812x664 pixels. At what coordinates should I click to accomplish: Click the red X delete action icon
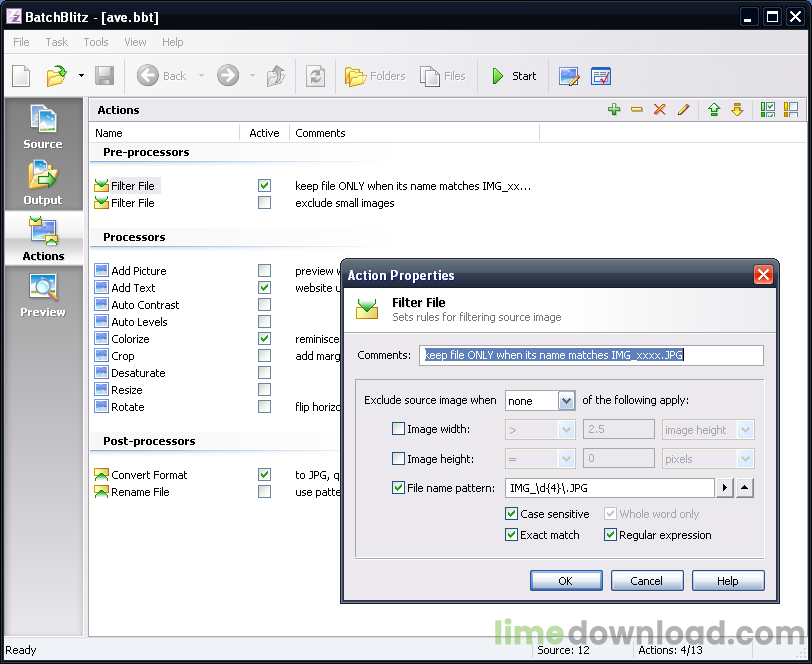(660, 110)
